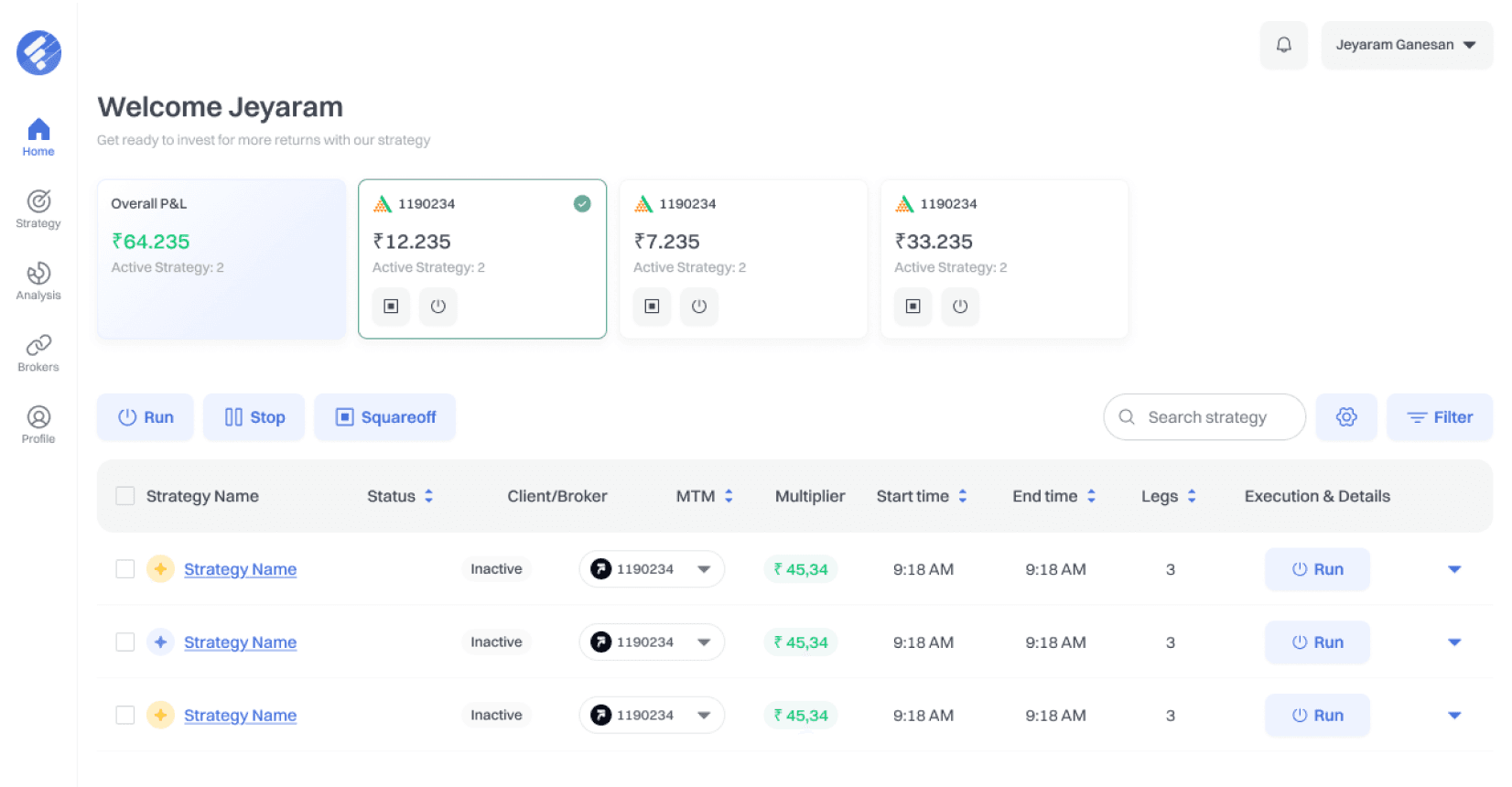This screenshot has height=787, width=1512.
Task: Tick the checkbox of the third strategy row
Action: click(x=125, y=716)
